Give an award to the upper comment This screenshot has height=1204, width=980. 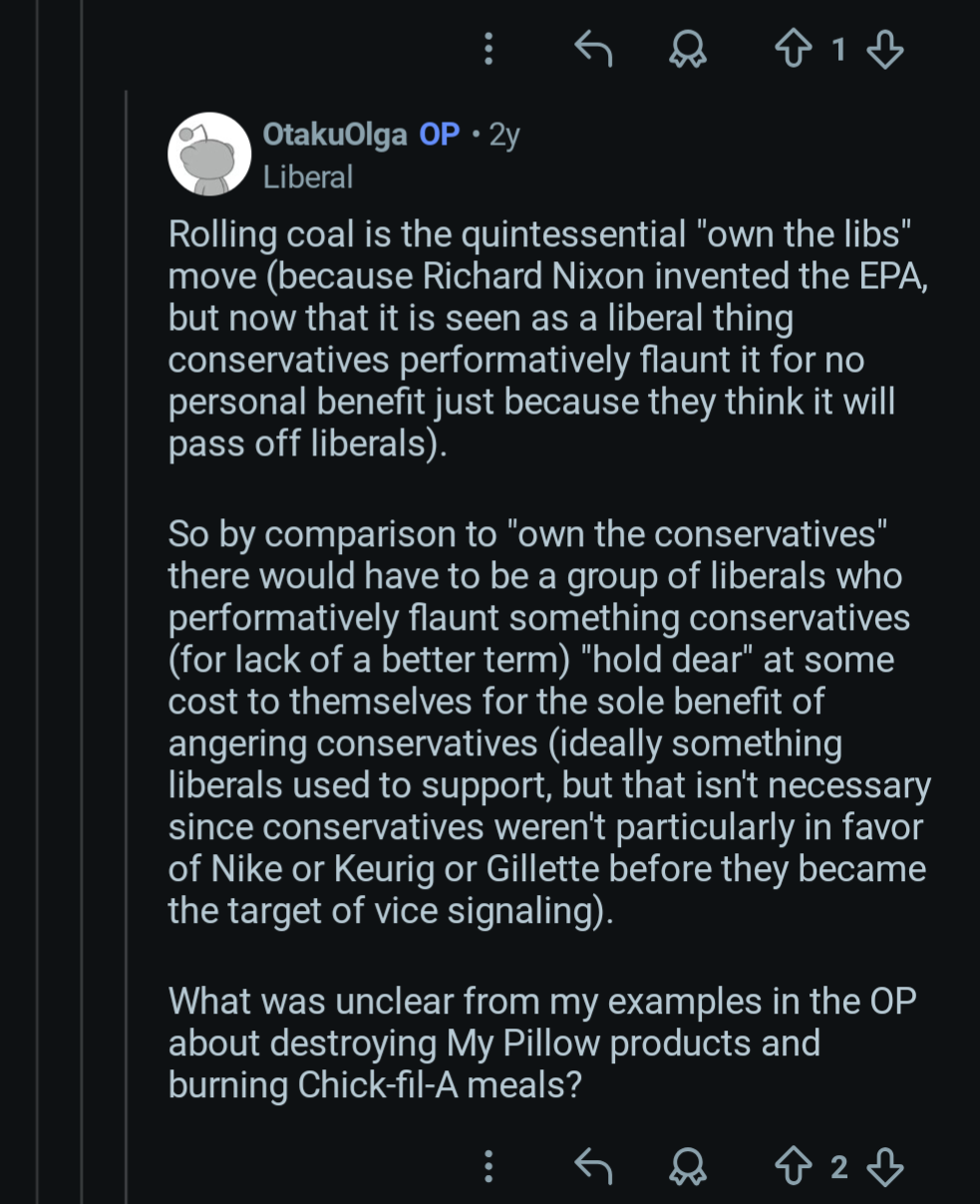click(x=687, y=48)
